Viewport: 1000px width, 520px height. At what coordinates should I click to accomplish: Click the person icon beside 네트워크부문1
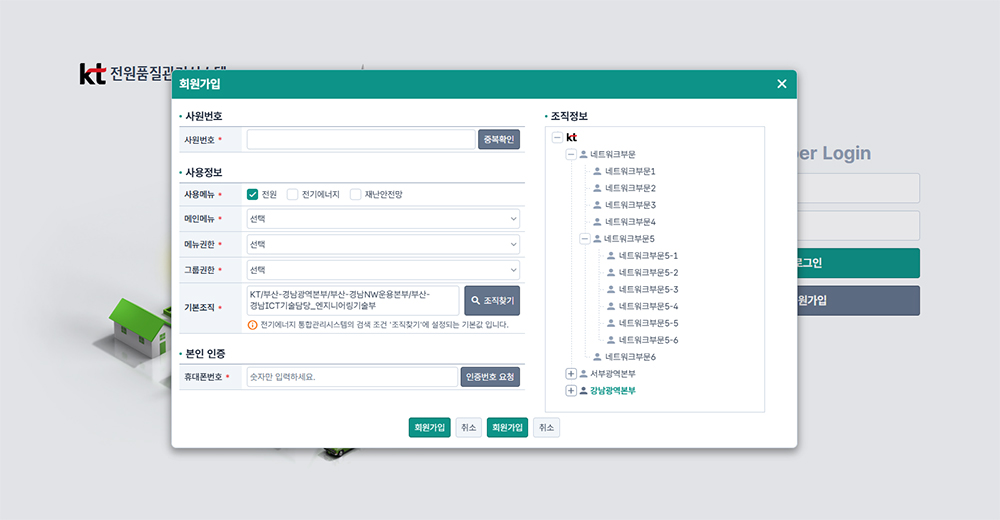597,171
